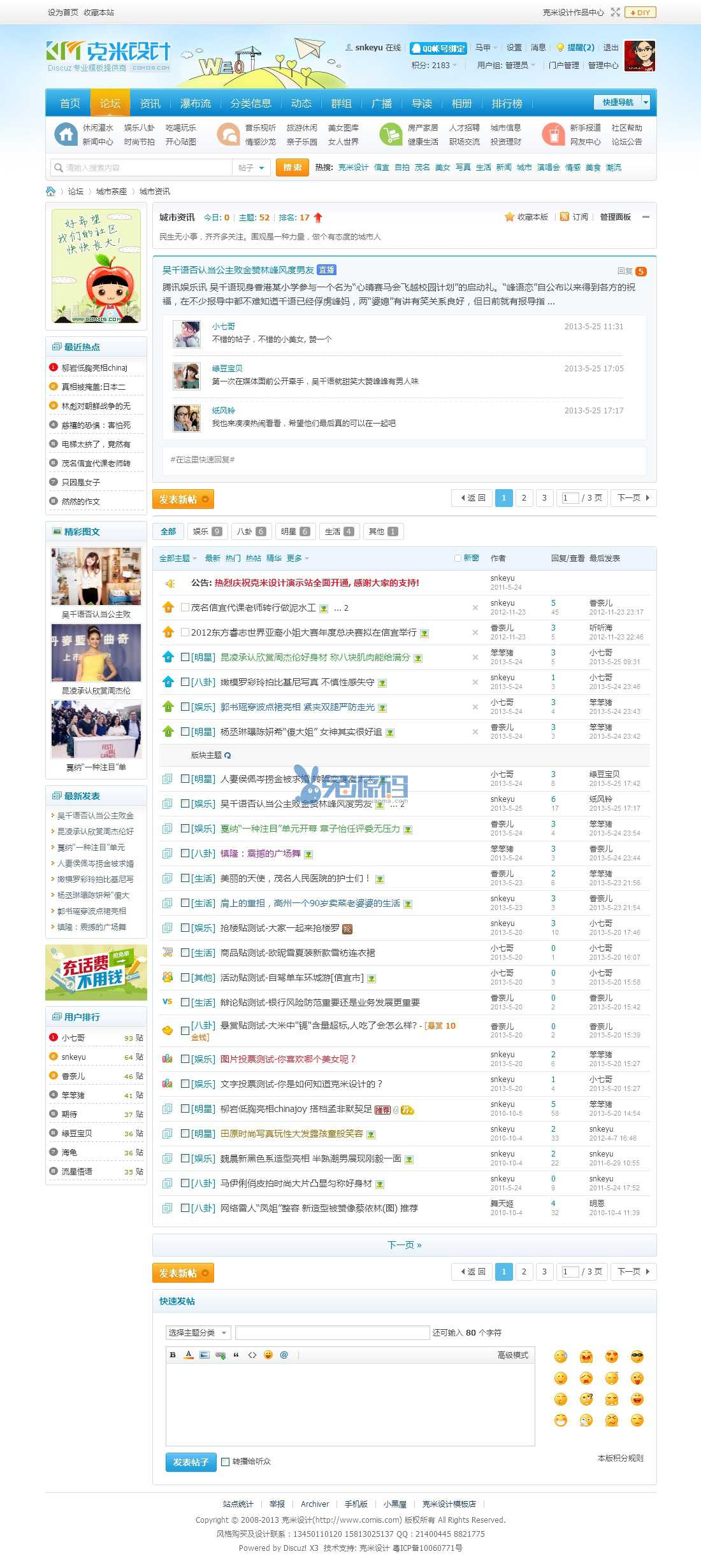Click the announcement speaker icon beside 公告
The height and width of the screenshot is (1568, 701).
pyautogui.click(x=170, y=583)
